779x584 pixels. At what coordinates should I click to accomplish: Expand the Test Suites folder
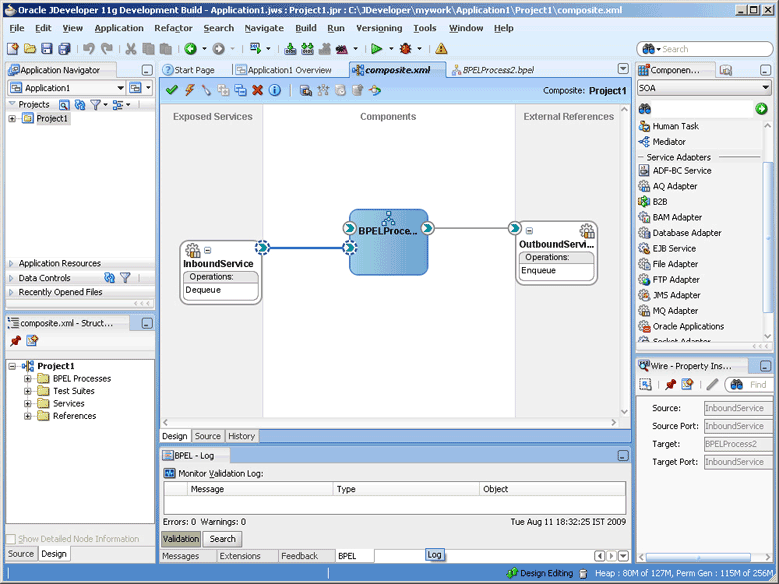coord(28,391)
